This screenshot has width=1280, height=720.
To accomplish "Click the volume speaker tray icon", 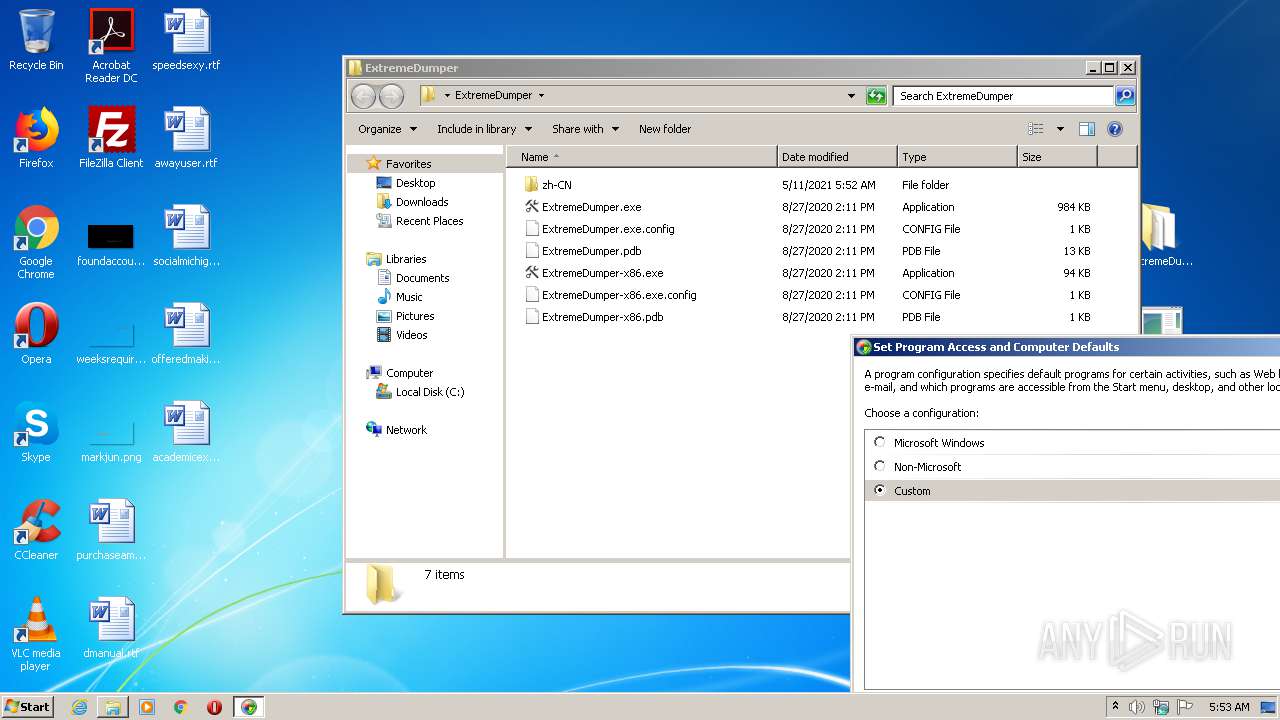I will pos(1137,707).
